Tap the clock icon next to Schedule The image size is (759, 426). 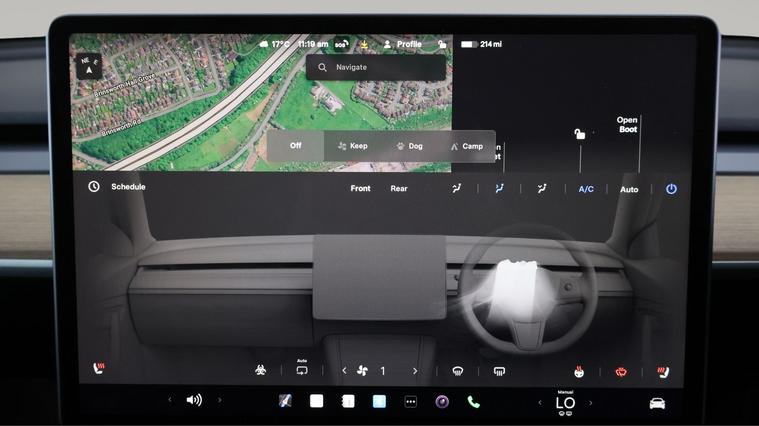(94, 186)
